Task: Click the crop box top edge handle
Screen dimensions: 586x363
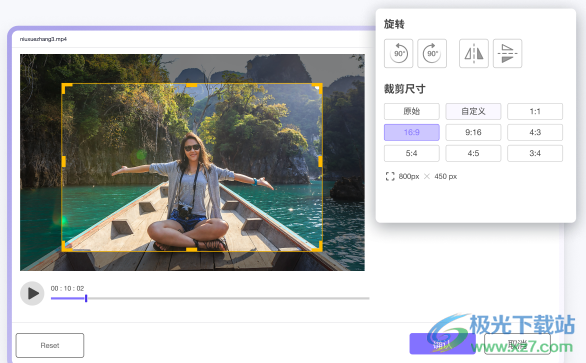Action: pos(192,85)
